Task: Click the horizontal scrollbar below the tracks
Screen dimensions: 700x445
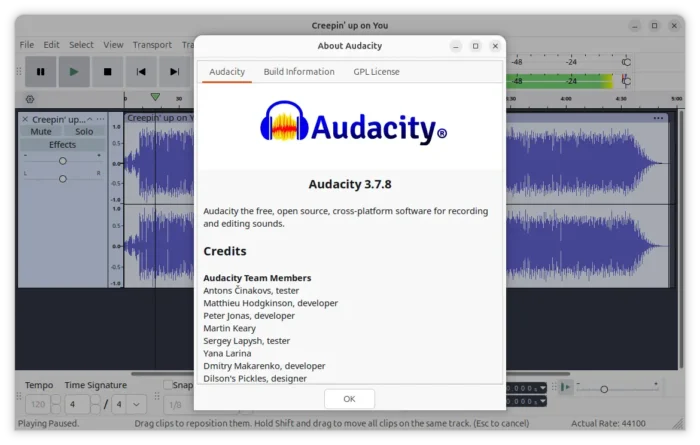Action: pyautogui.click(x=350, y=374)
